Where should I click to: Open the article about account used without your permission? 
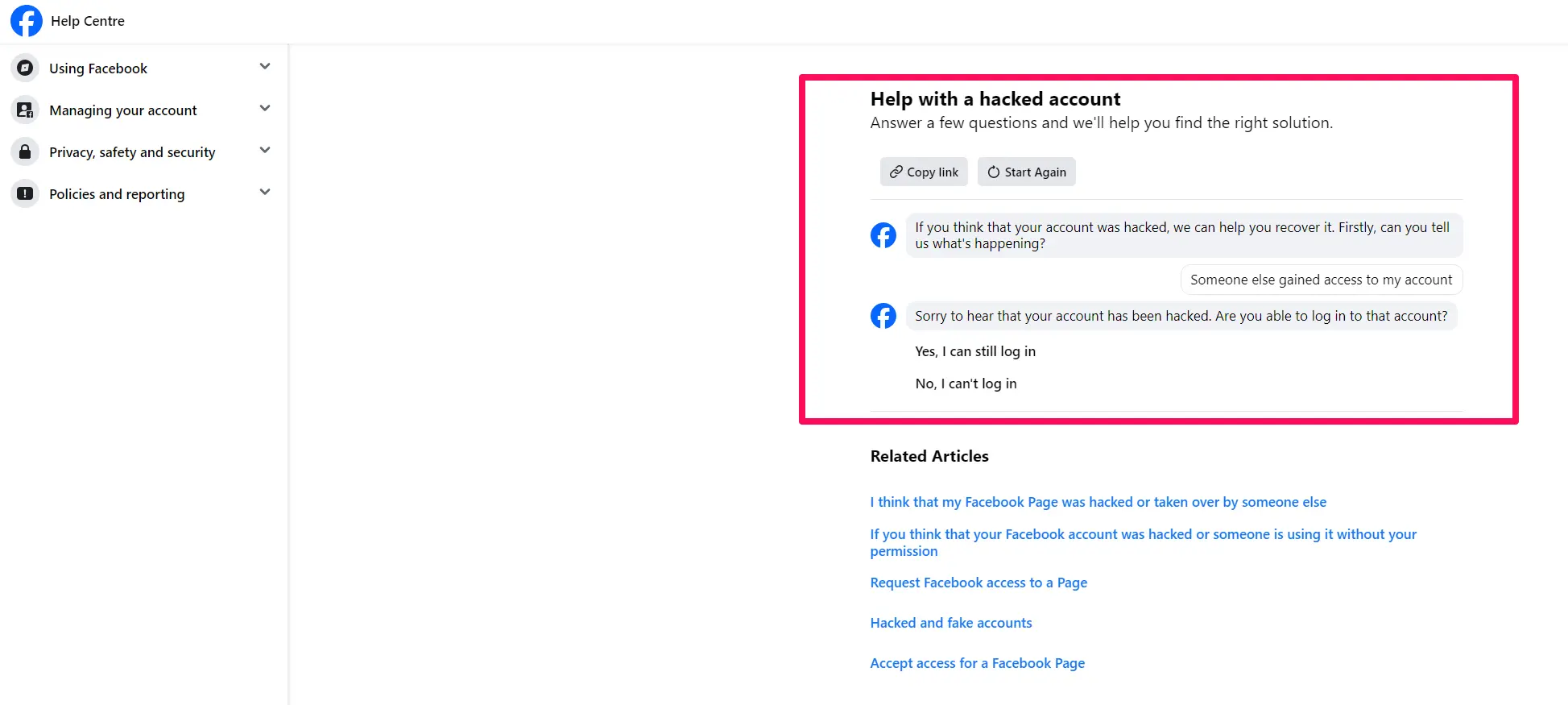pos(1143,542)
